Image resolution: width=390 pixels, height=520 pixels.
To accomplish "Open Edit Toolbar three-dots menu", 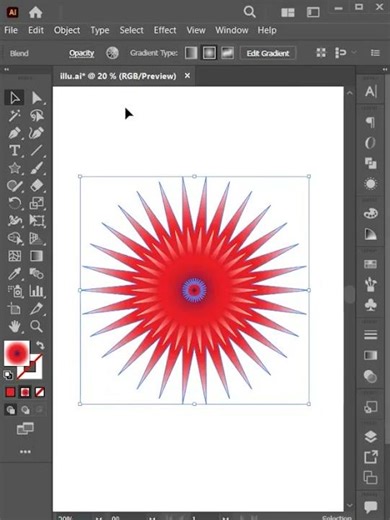I will [25, 452].
